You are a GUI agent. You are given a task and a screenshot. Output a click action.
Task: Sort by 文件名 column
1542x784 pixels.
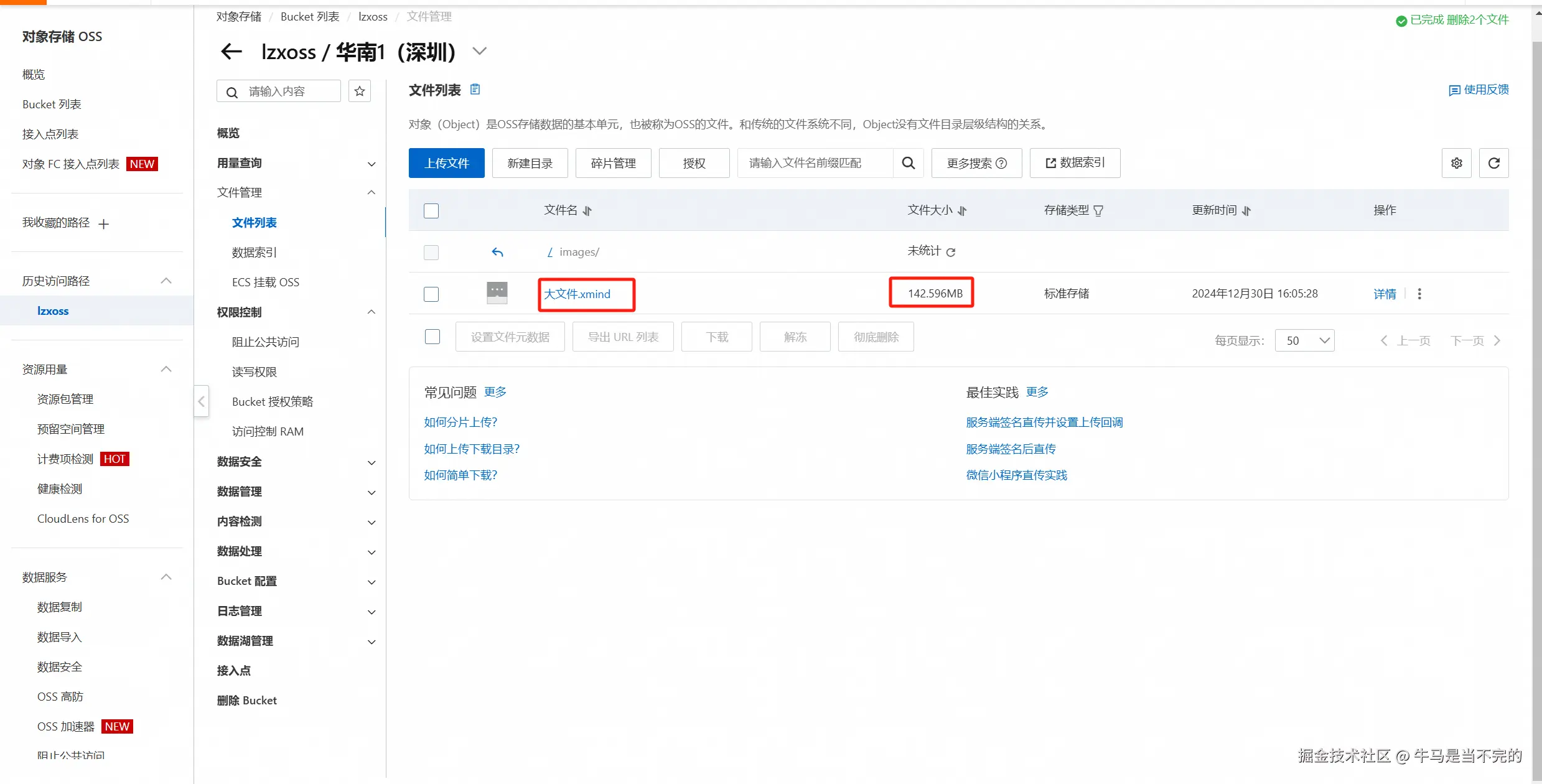tap(587, 211)
